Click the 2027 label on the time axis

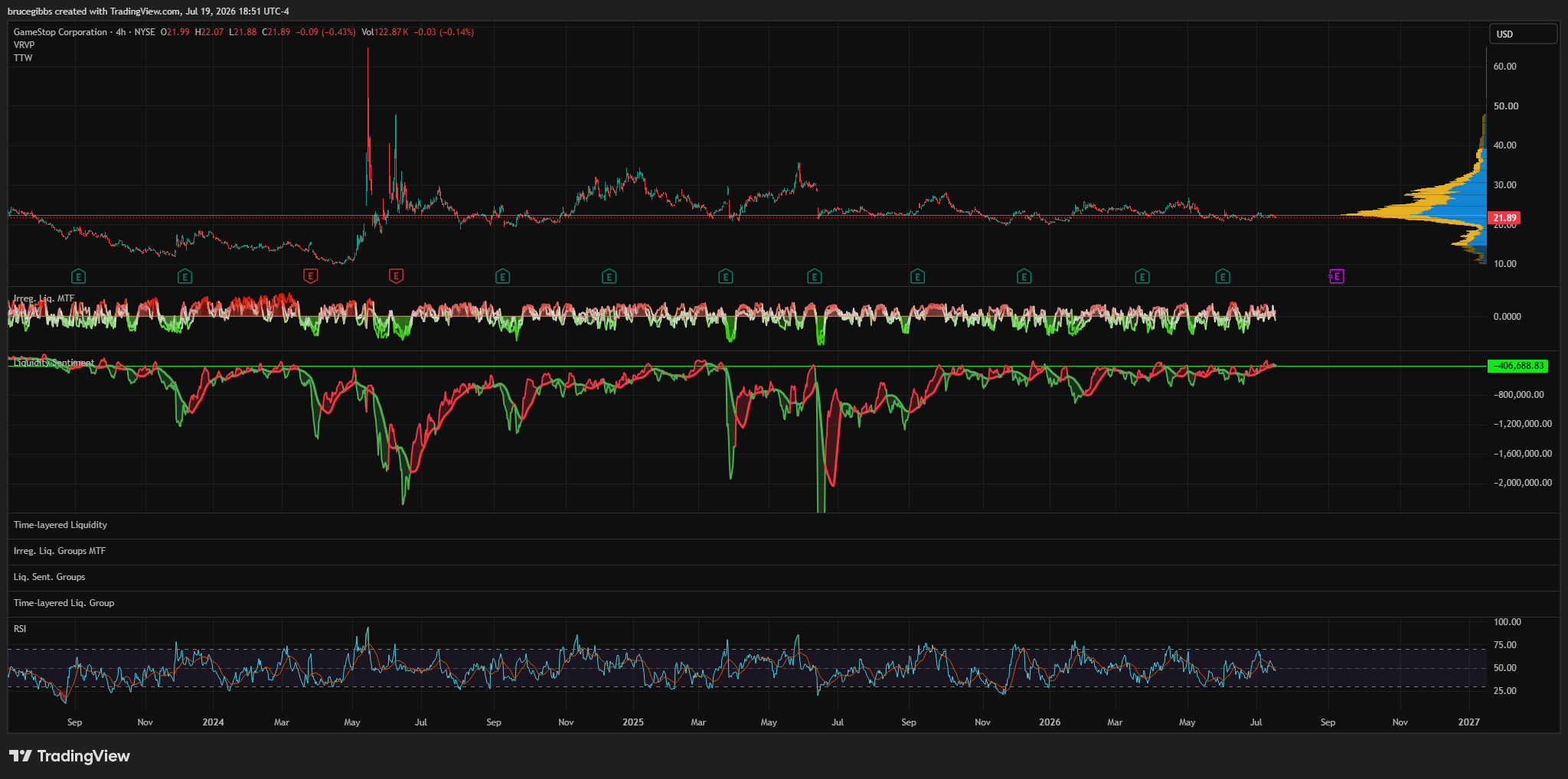click(x=1469, y=722)
